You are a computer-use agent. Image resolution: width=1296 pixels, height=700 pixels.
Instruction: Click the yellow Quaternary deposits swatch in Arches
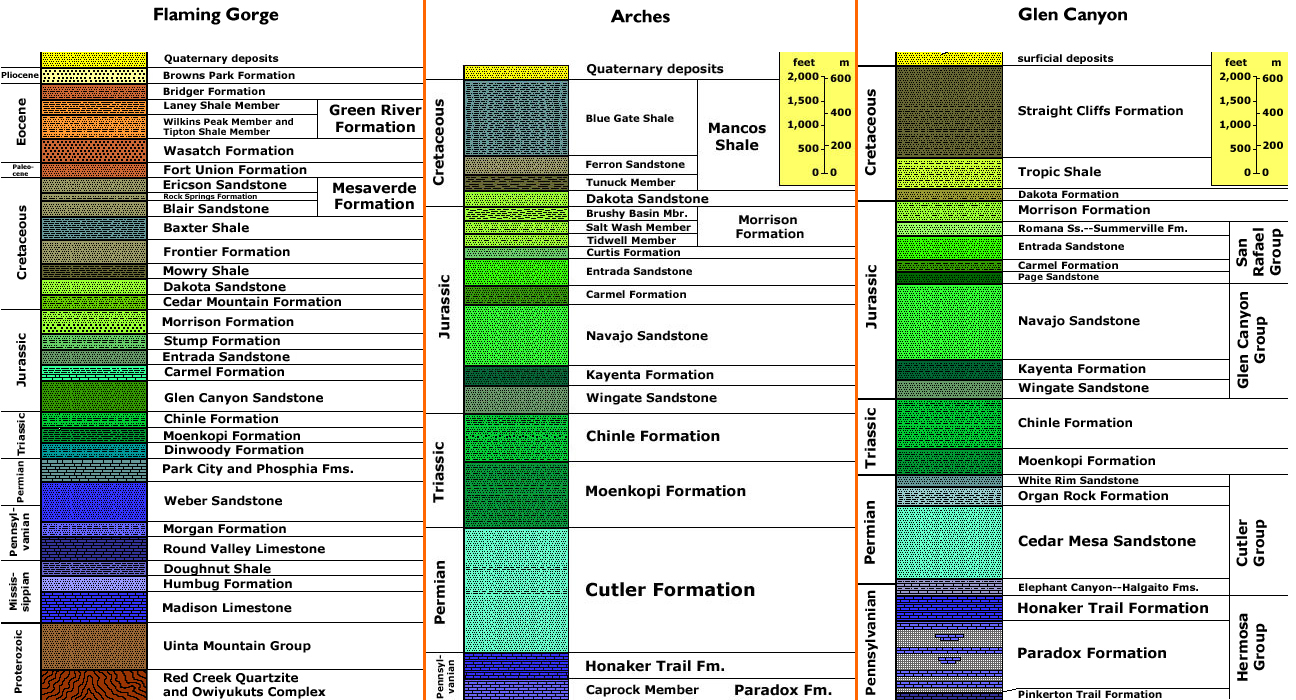[516, 71]
